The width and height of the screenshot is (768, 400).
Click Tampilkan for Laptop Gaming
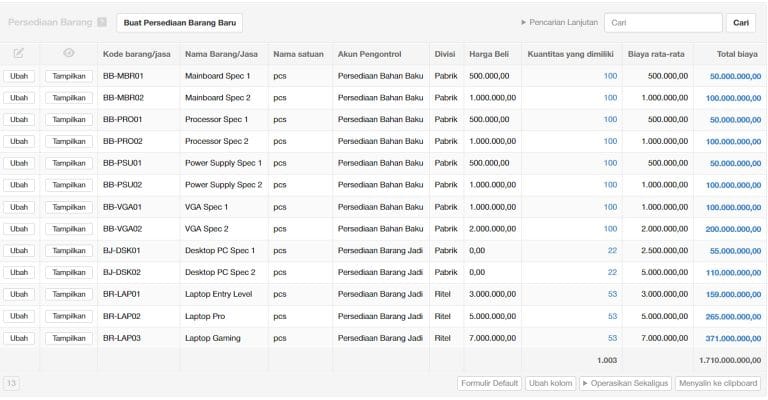[x=69, y=338]
